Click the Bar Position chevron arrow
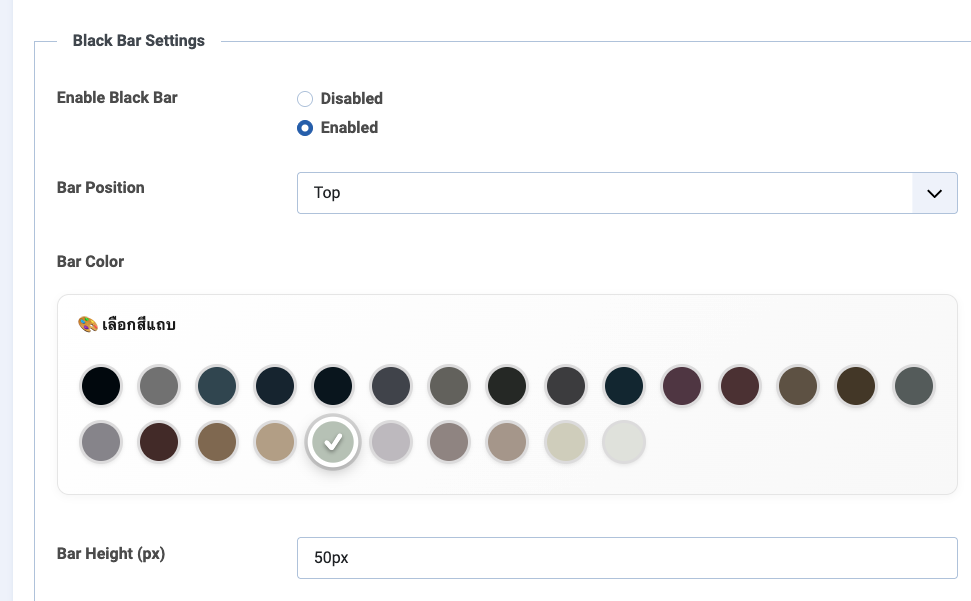Screen dimensions: 971x601 click(935, 193)
